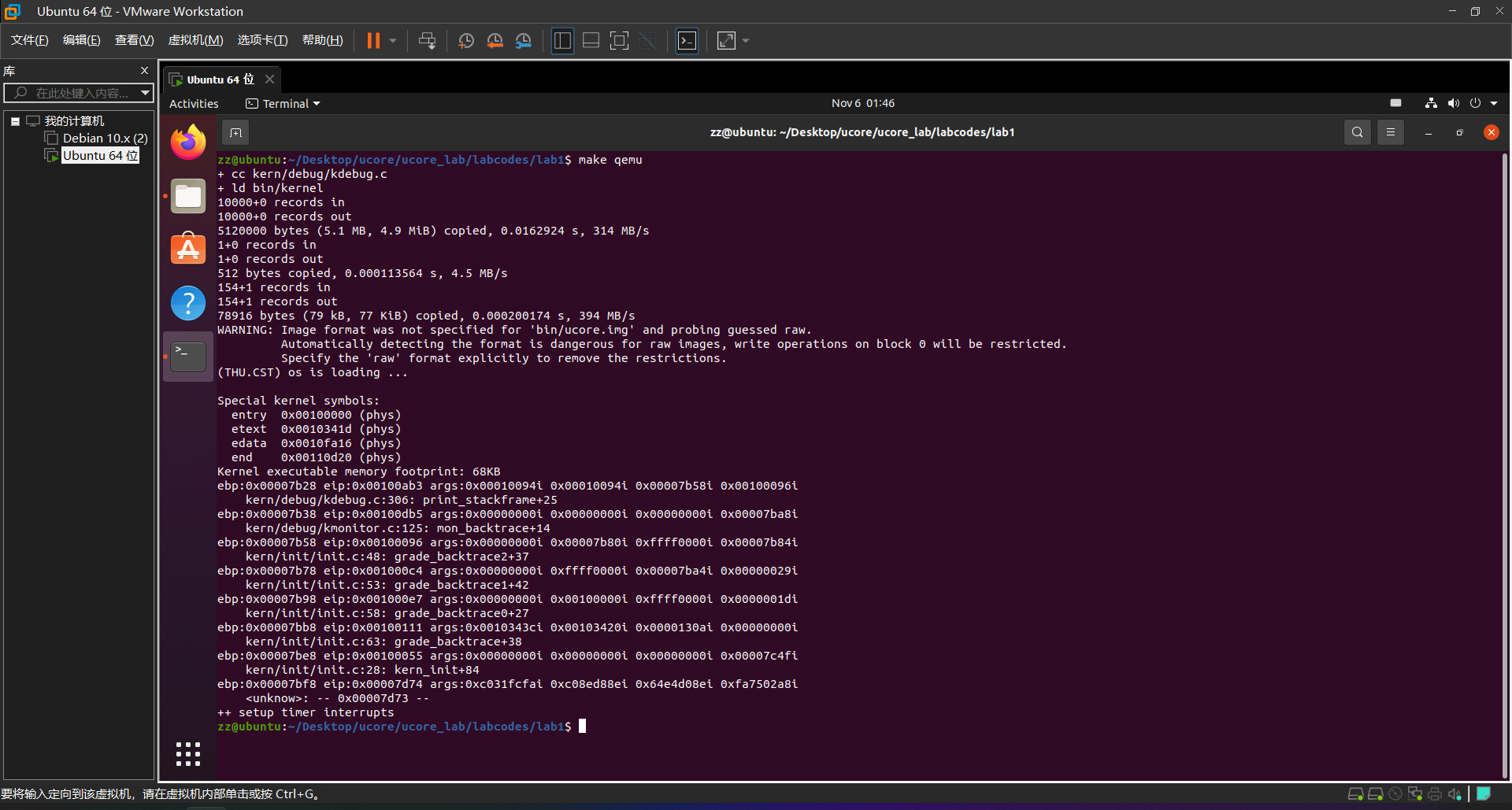
Task: Open the 编辑(E) menu
Action: click(x=82, y=40)
